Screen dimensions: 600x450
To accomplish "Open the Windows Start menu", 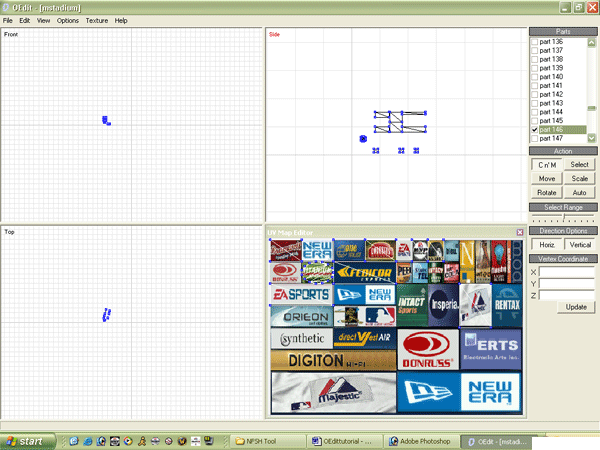I will coord(27,441).
